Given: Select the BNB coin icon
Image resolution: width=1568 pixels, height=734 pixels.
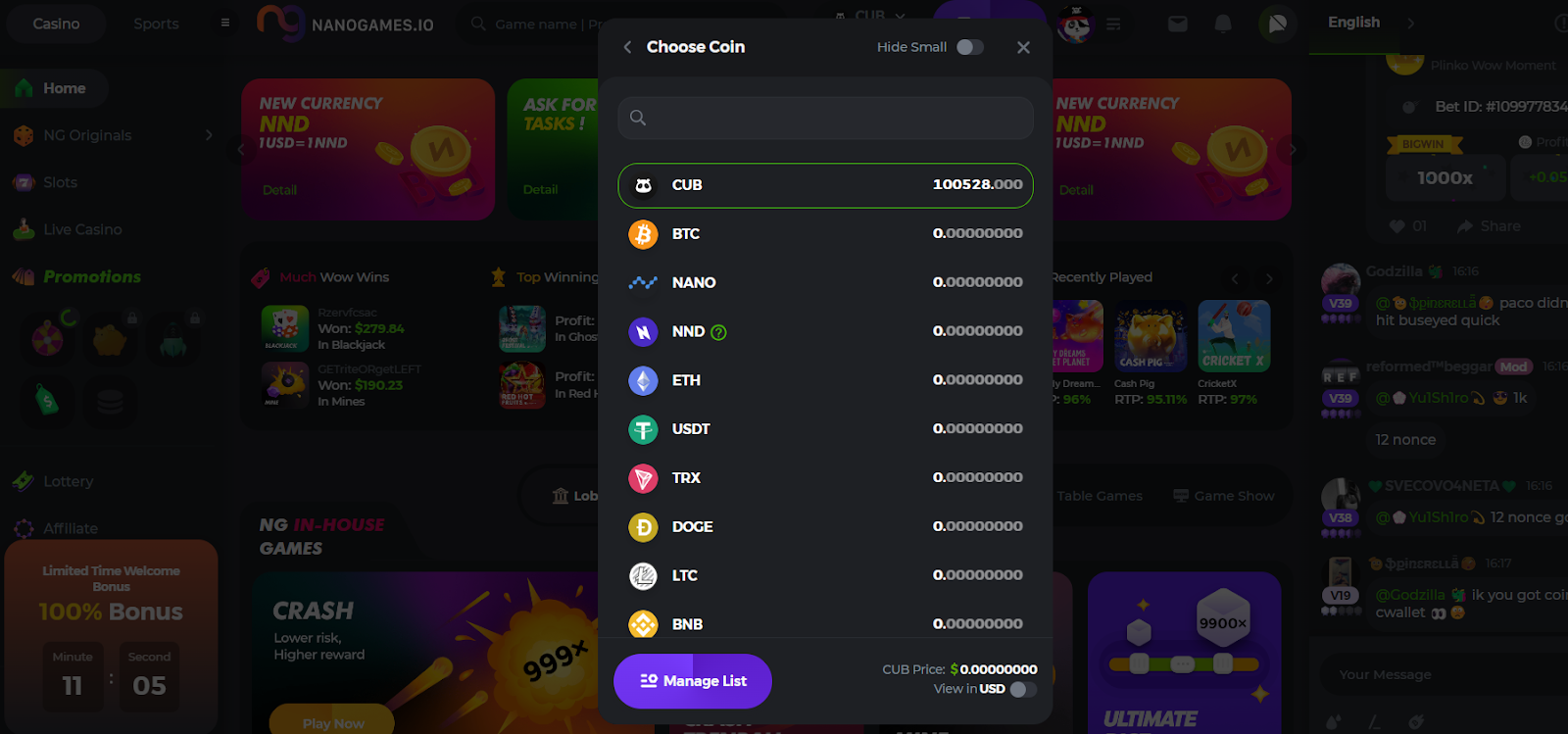Looking at the screenshot, I should tap(643, 624).
